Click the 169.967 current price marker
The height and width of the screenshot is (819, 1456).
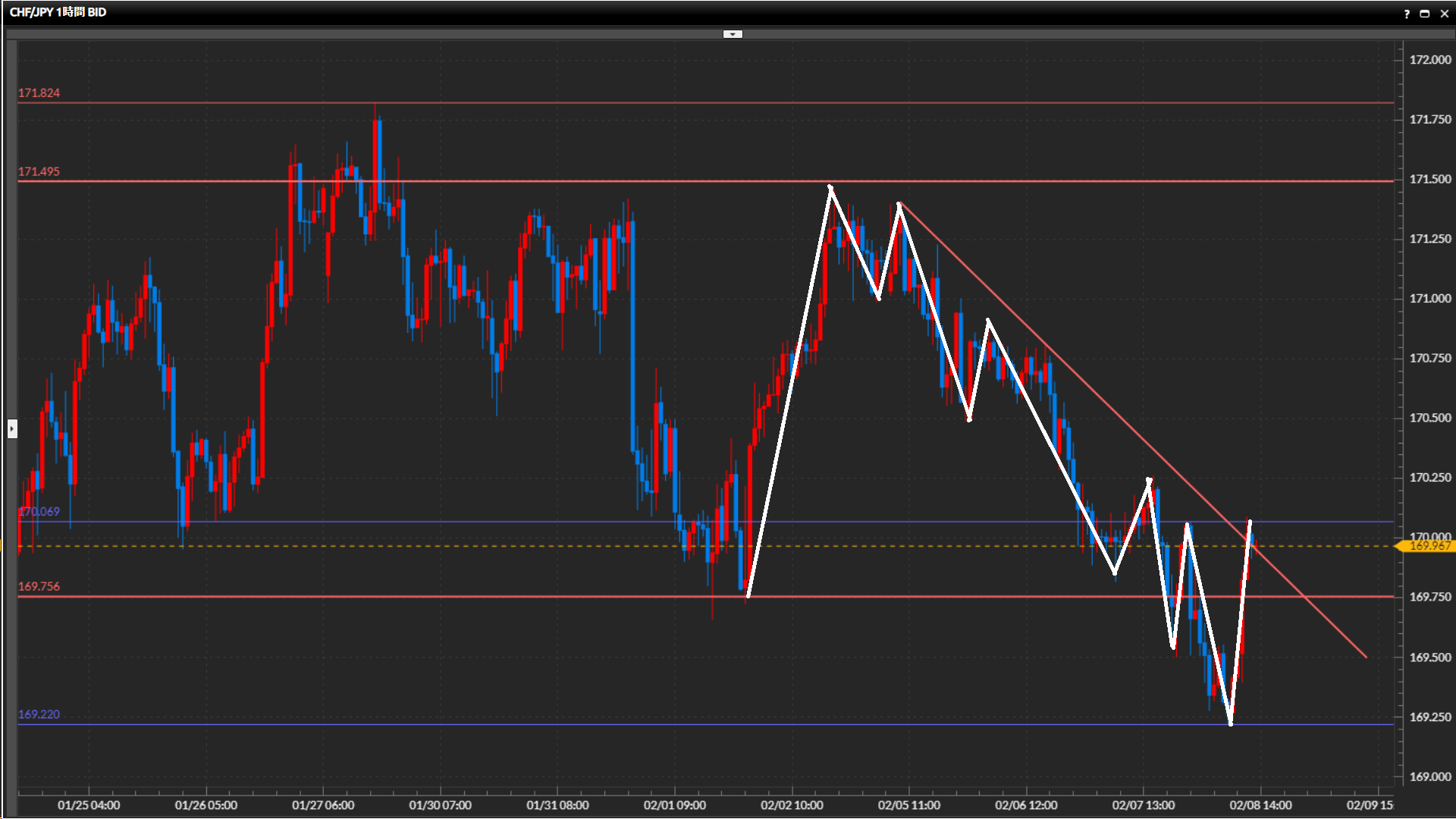click(1429, 546)
